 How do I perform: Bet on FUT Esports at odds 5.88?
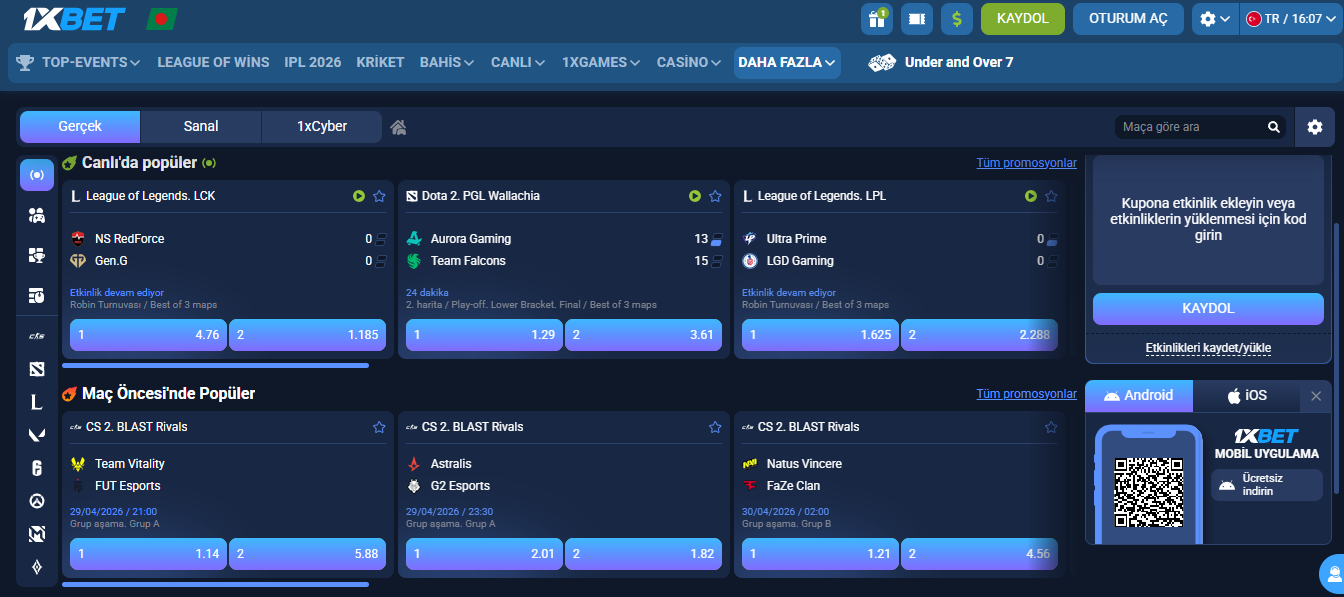(x=307, y=553)
